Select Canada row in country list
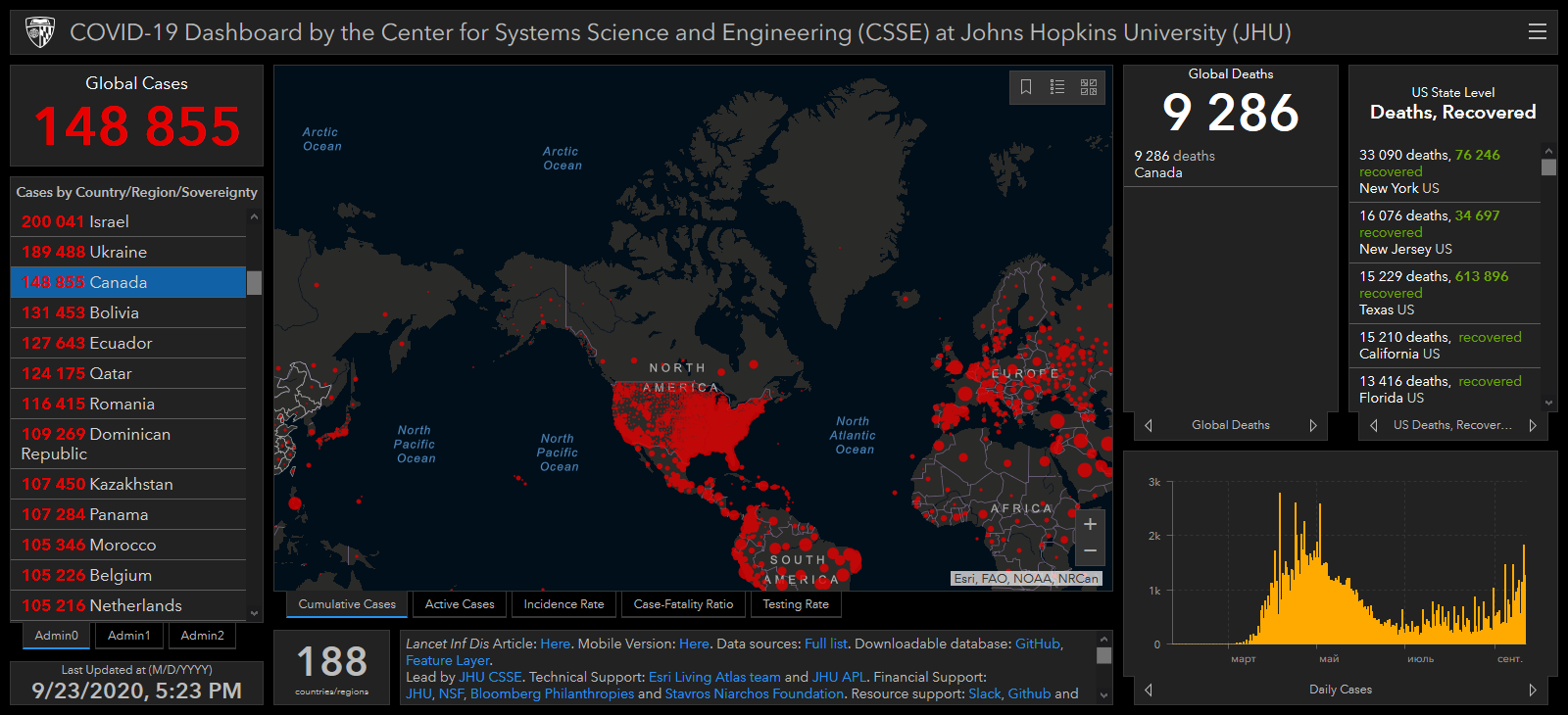Image resolution: width=1568 pixels, height=715 pixels. [x=128, y=282]
